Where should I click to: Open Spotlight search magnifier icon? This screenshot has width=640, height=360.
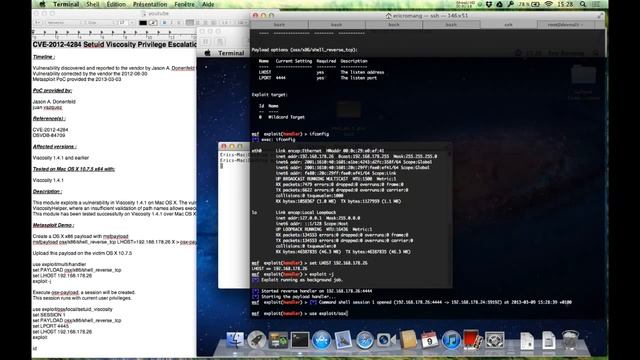click(x=583, y=4)
